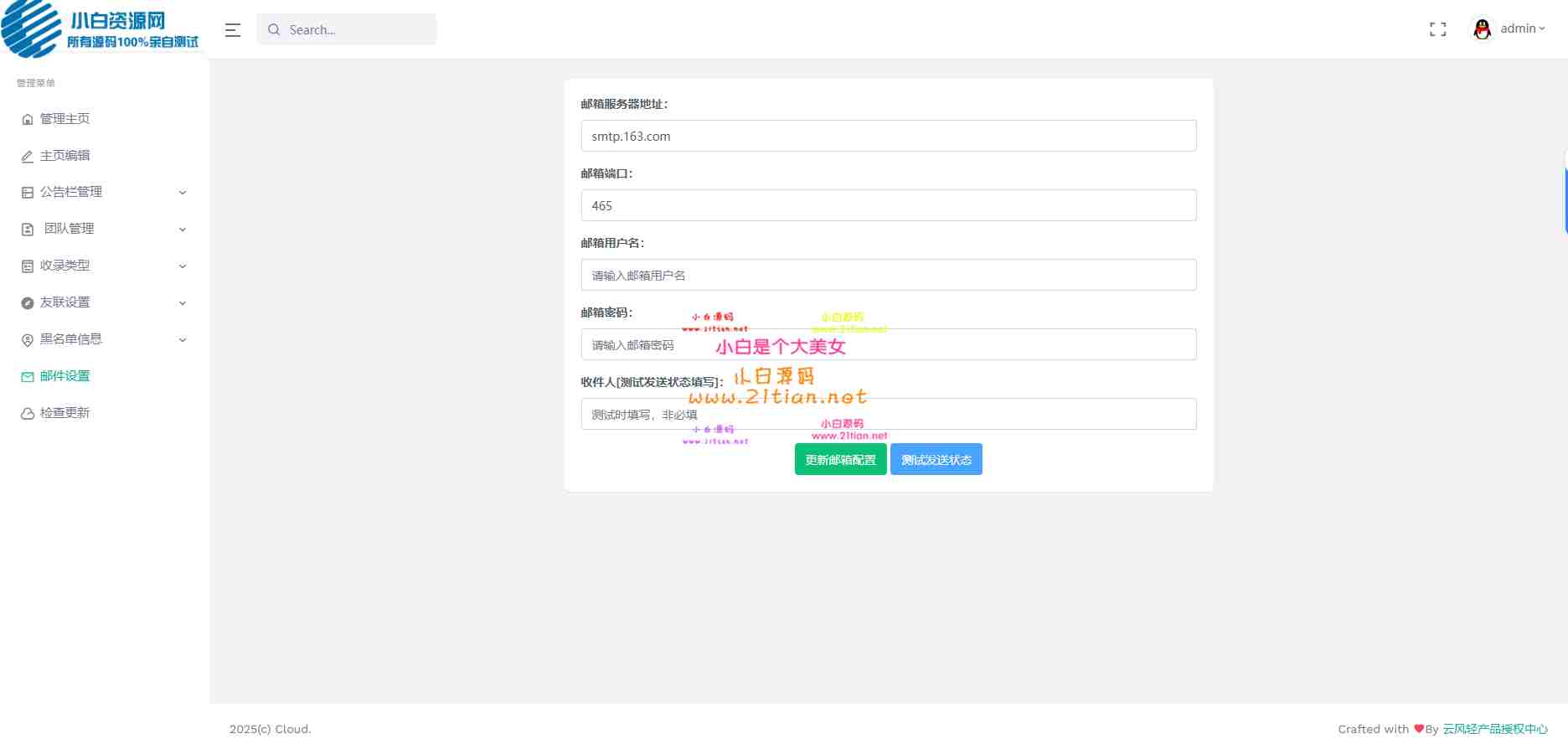Expand the 团队管理 menu
The width and height of the screenshot is (1568, 754).
coord(182,229)
